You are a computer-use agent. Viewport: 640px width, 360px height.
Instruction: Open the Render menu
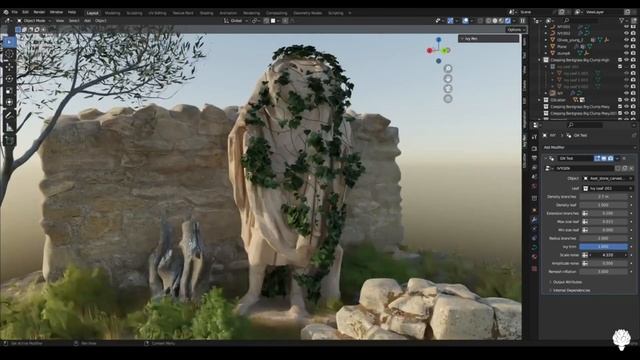[x=39, y=13]
